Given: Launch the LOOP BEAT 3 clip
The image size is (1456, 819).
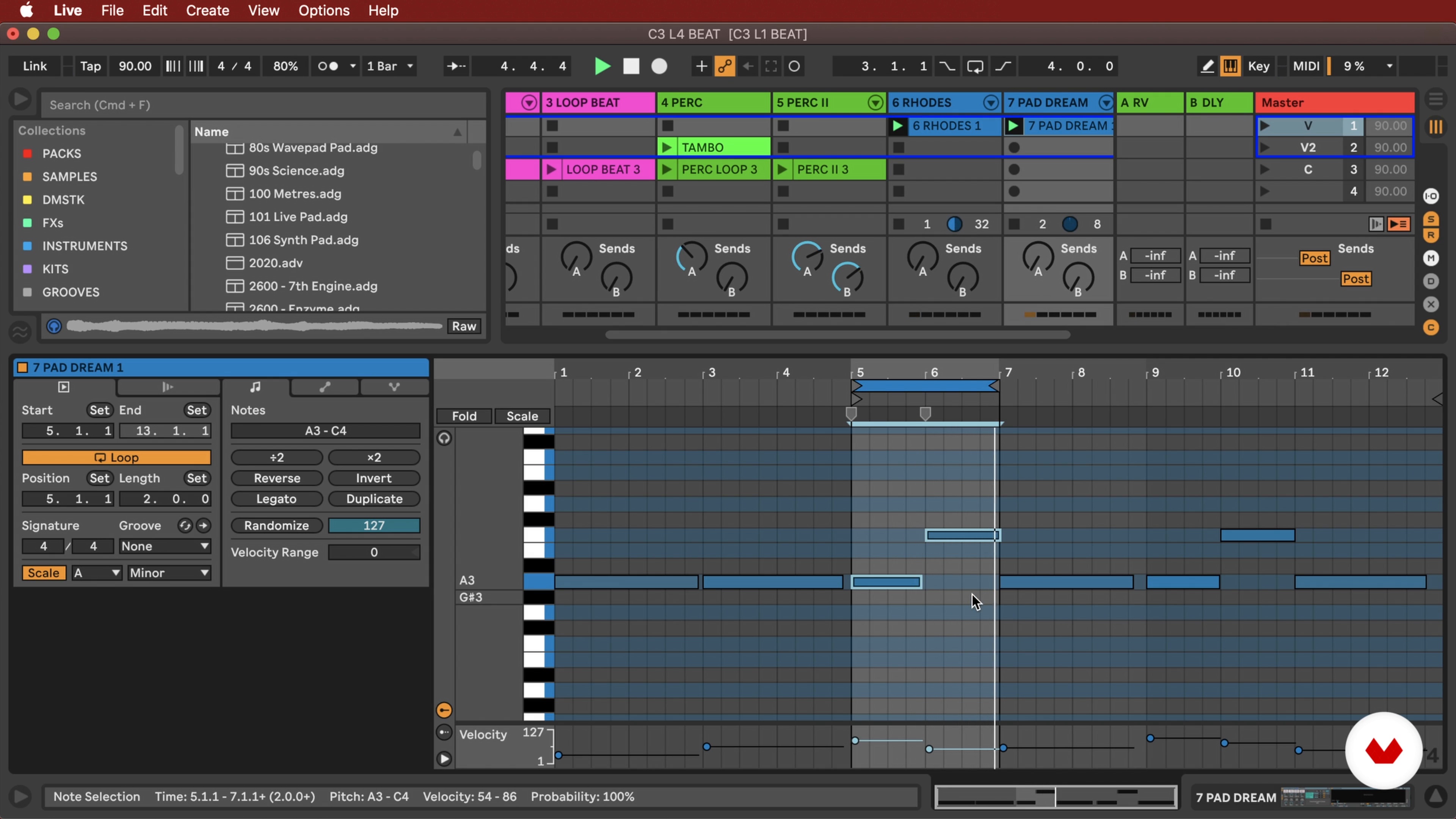Looking at the screenshot, I should point(551,169).
